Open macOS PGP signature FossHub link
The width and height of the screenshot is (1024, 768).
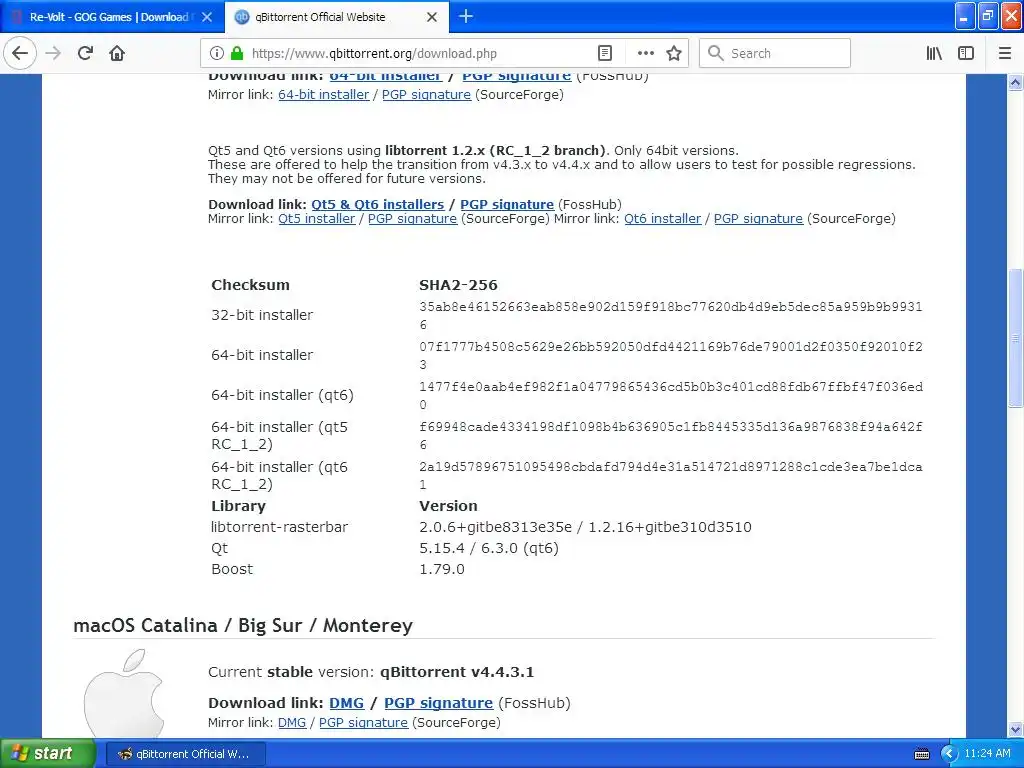tap(438, 703)
